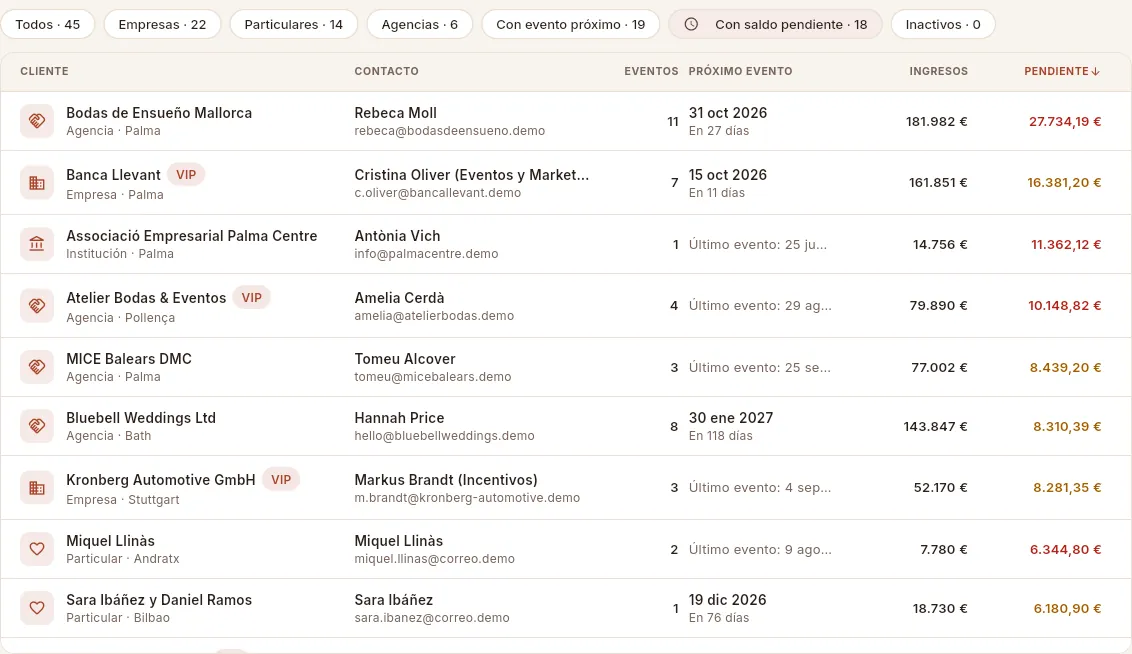Toggle the Con saldo pendiente · 18 filter

[775, 25]
